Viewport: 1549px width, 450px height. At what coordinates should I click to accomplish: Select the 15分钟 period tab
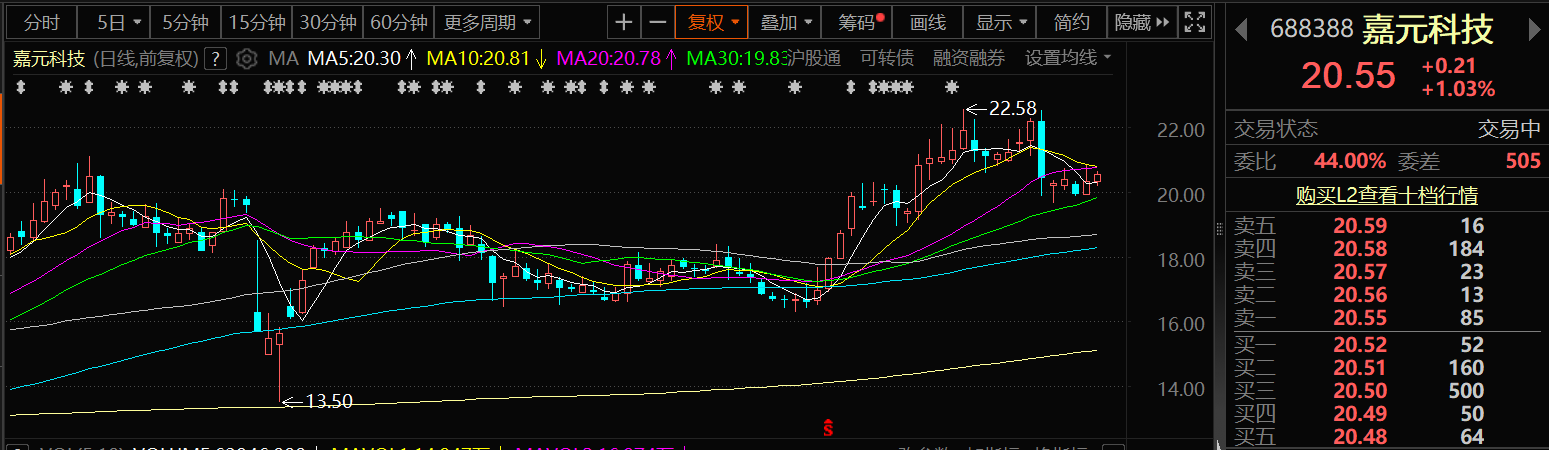[x=257, y=22]
